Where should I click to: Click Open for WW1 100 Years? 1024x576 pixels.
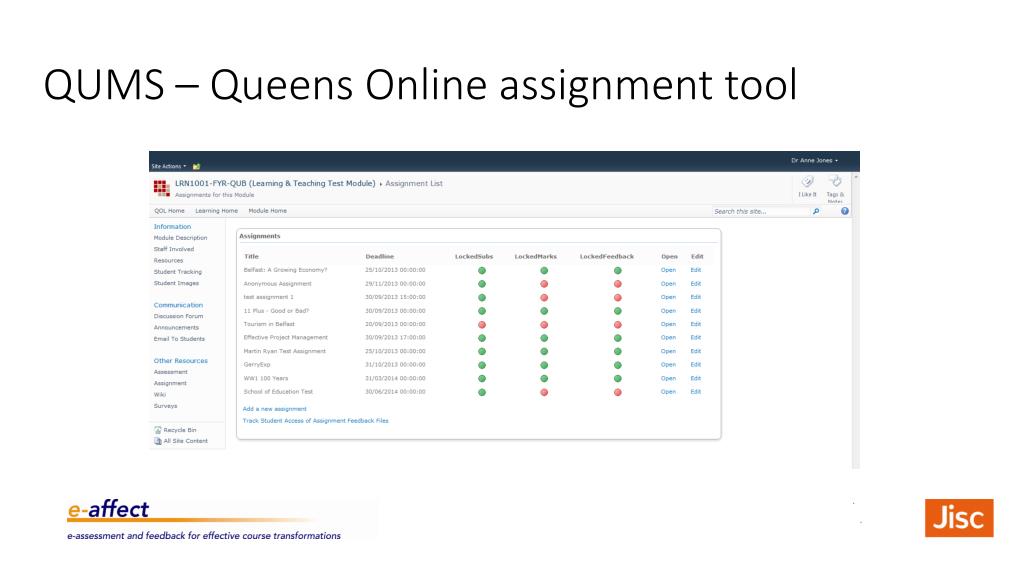(x=668, y=378)
